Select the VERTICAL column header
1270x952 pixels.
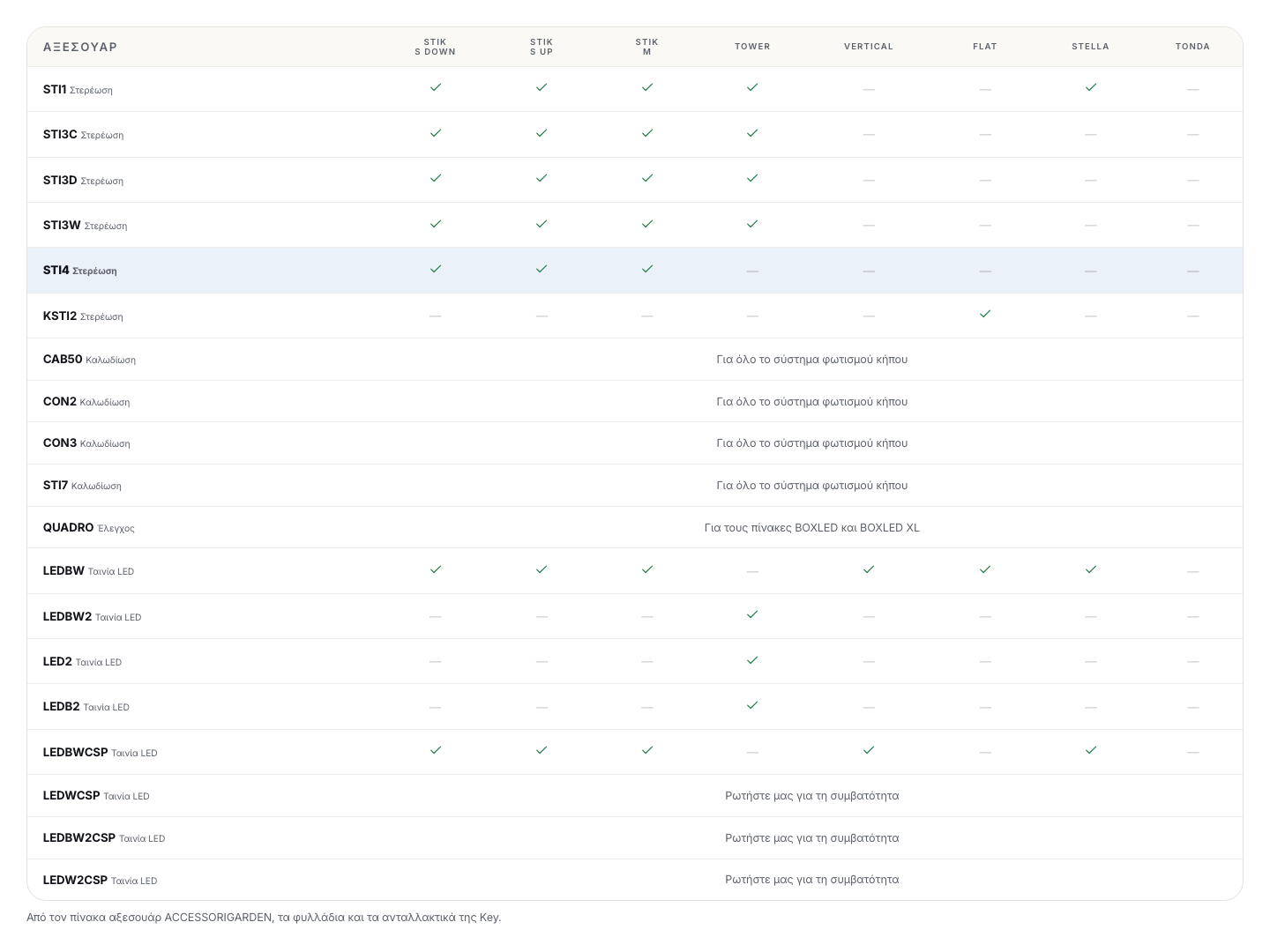click(x=869, y=47)
